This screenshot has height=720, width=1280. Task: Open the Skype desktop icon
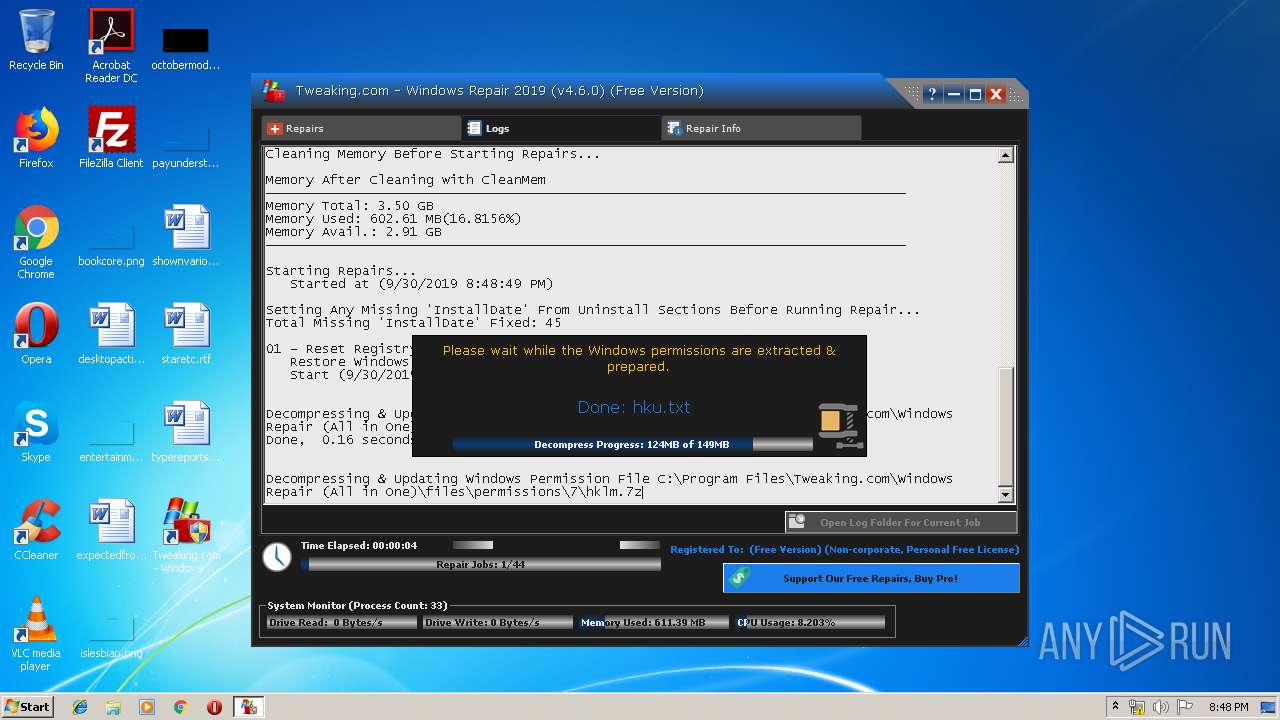(36, 432)
